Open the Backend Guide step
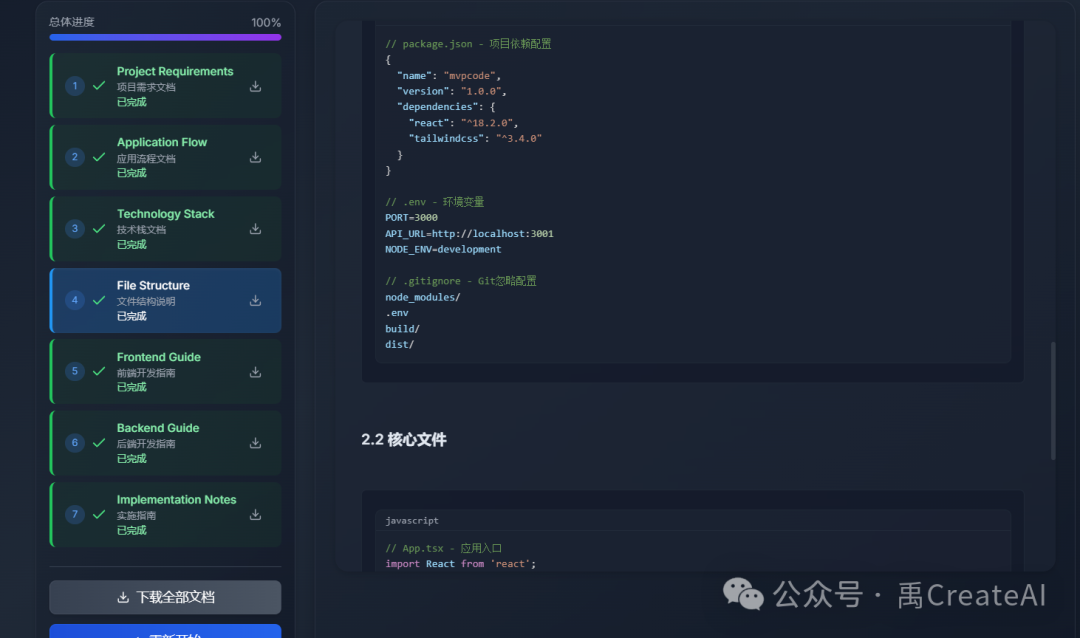 (165, 443)
